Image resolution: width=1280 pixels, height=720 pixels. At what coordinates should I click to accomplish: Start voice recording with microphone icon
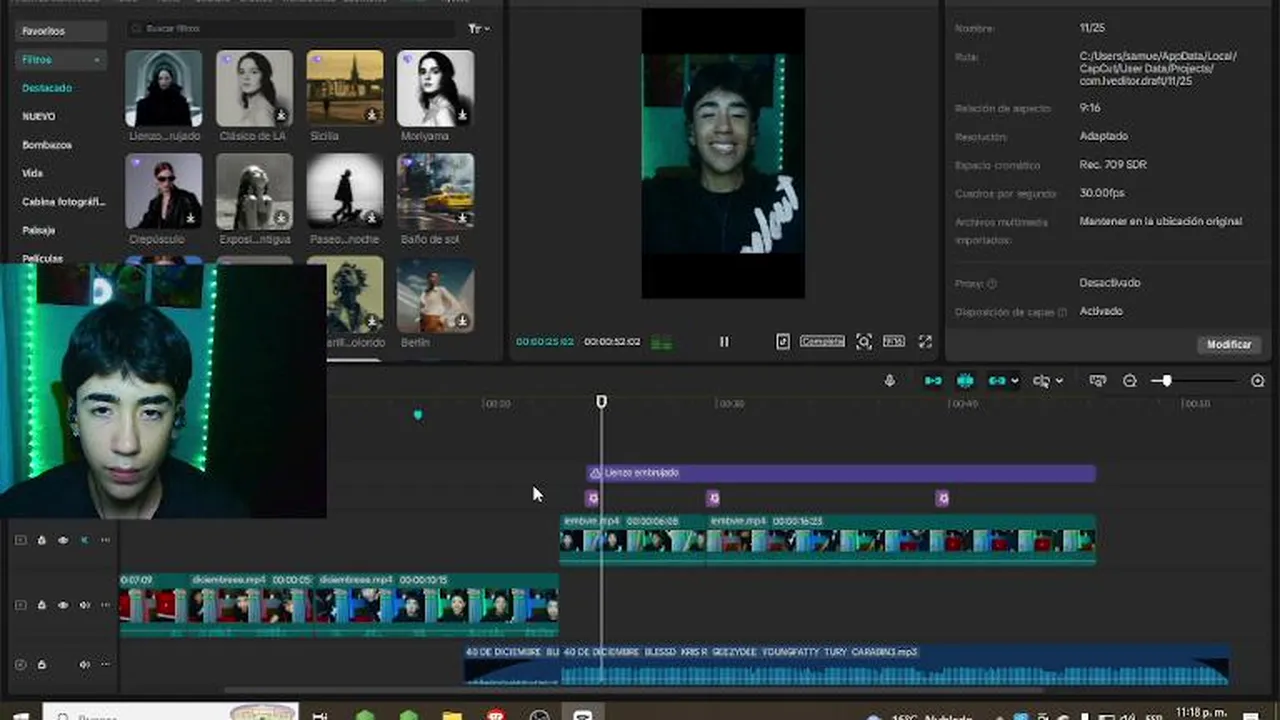tap(890, 381)
